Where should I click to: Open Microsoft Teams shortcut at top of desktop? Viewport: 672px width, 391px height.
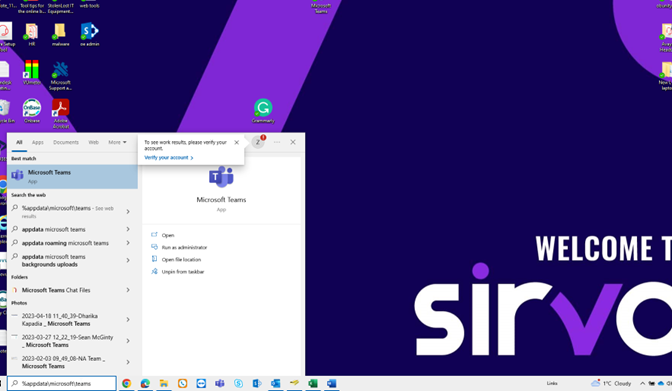tap(321, 7)
